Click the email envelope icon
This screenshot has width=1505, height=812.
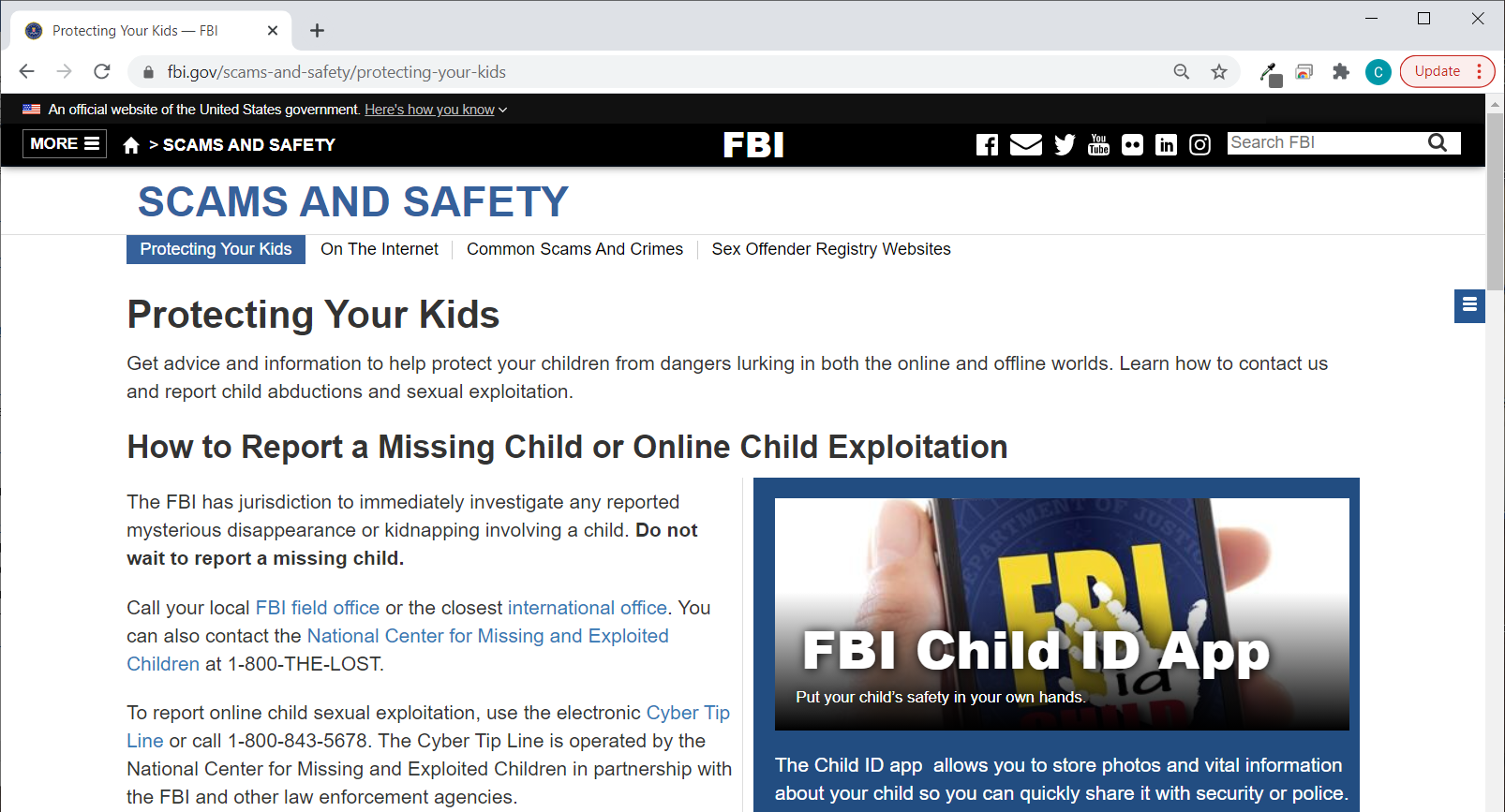[1026, 144]
